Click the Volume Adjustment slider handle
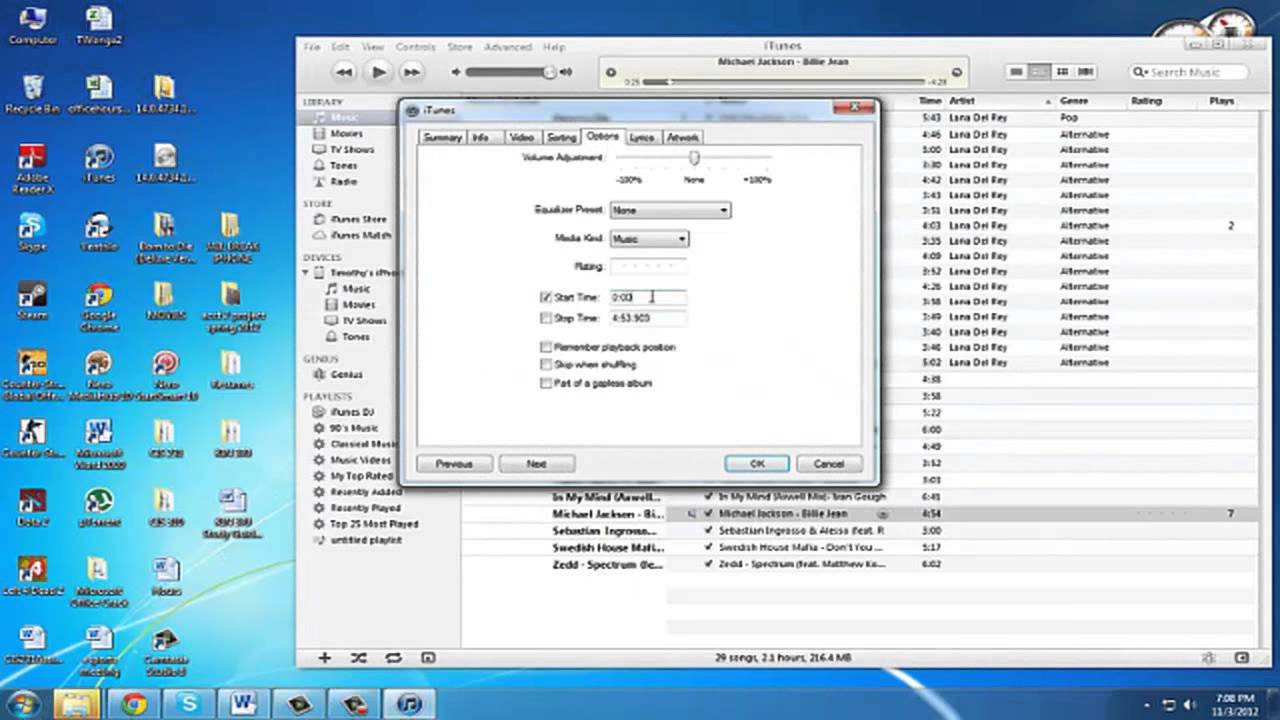Screen dimensions: 1280x720 (694, 158)
